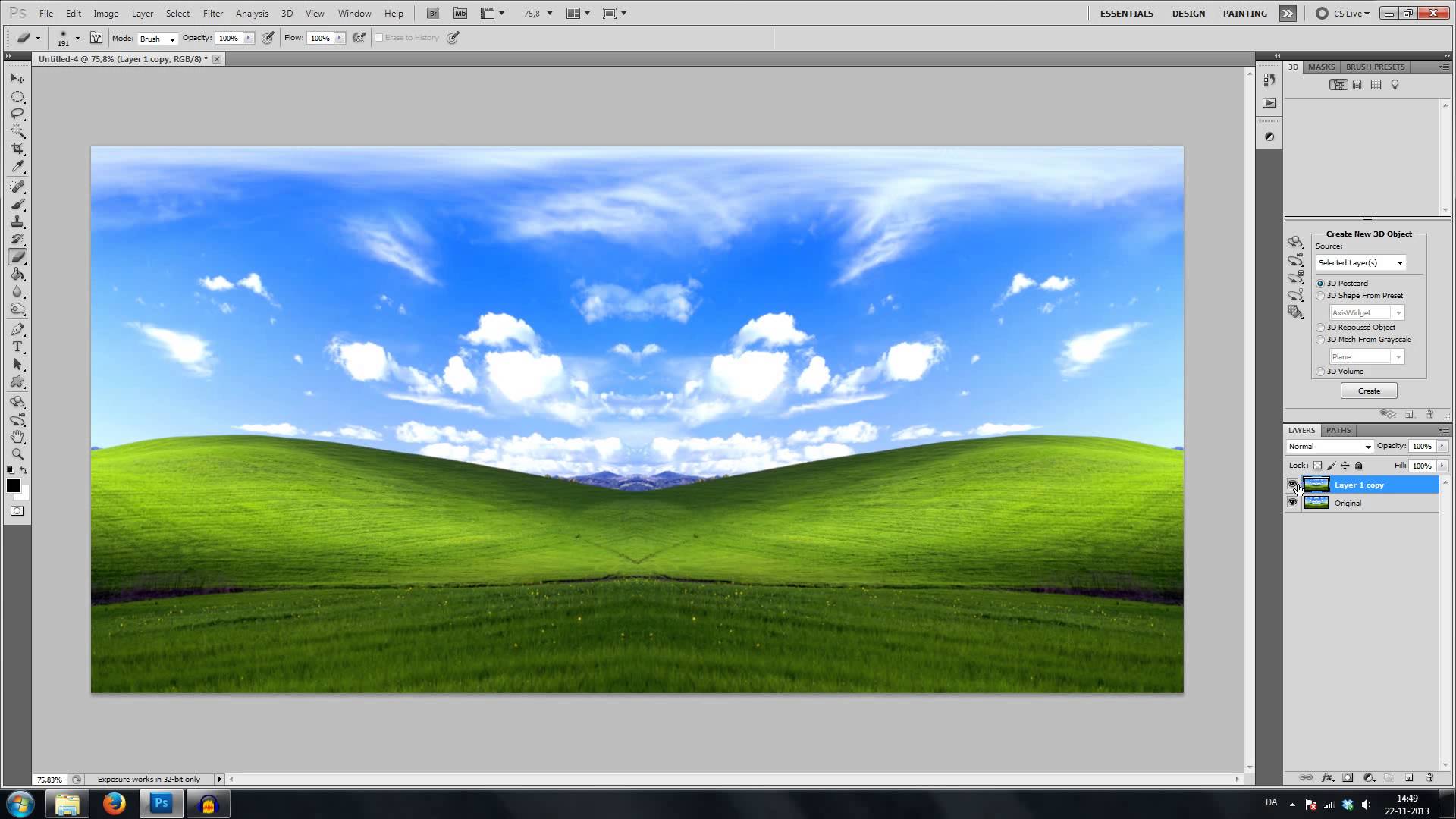
Task: Select the Zoom tool
Action: pyautogui.click(x=17, y=454)
